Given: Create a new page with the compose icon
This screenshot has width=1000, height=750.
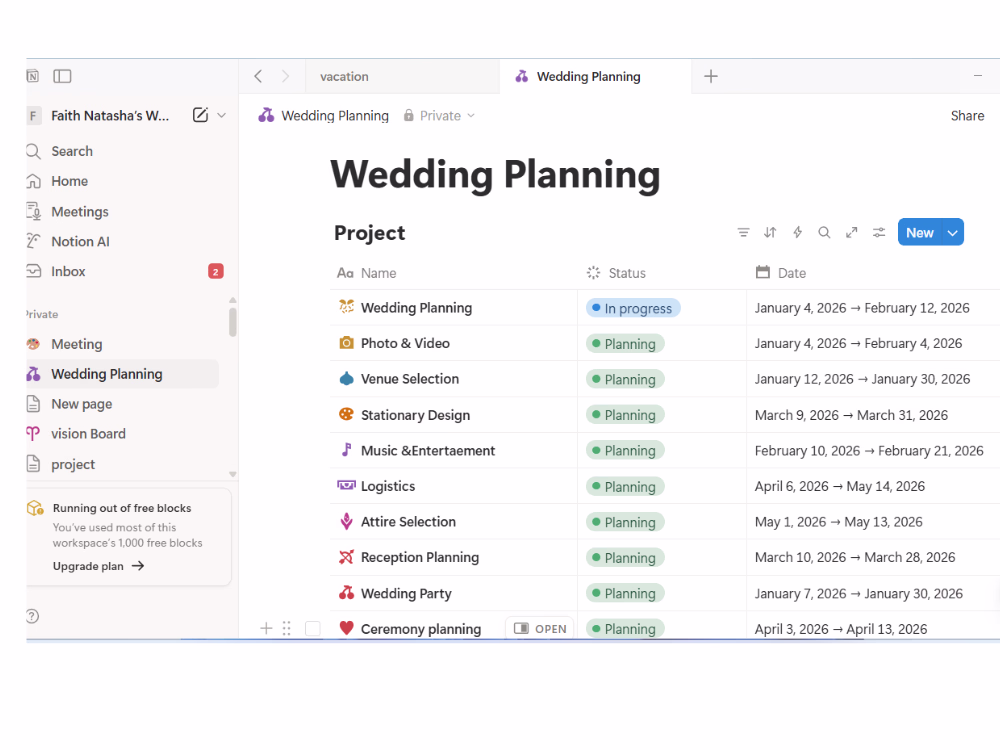Looking at the screenshot, I should 200,115.
